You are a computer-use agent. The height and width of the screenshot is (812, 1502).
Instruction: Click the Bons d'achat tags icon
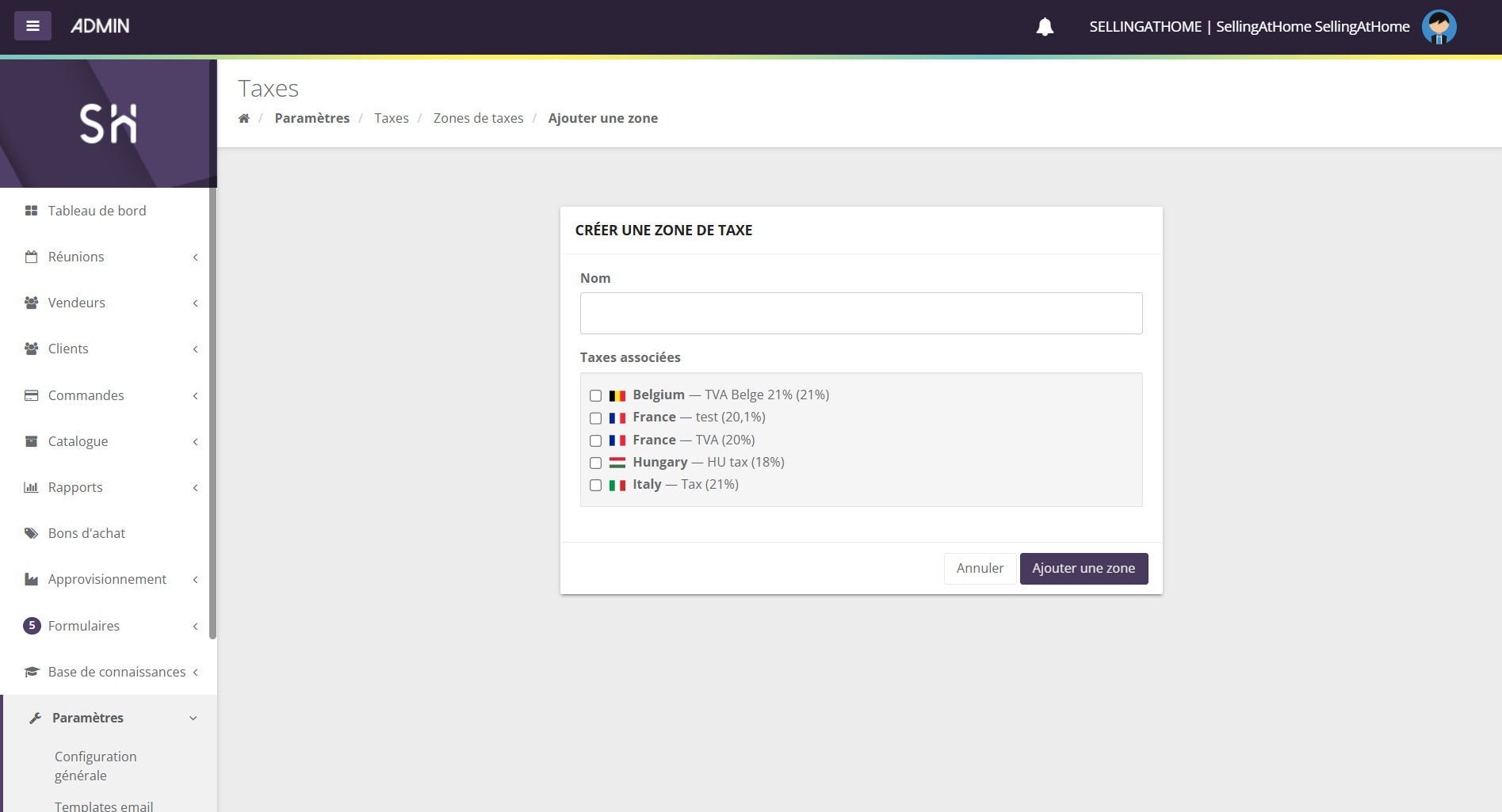(x=32, y=533)
